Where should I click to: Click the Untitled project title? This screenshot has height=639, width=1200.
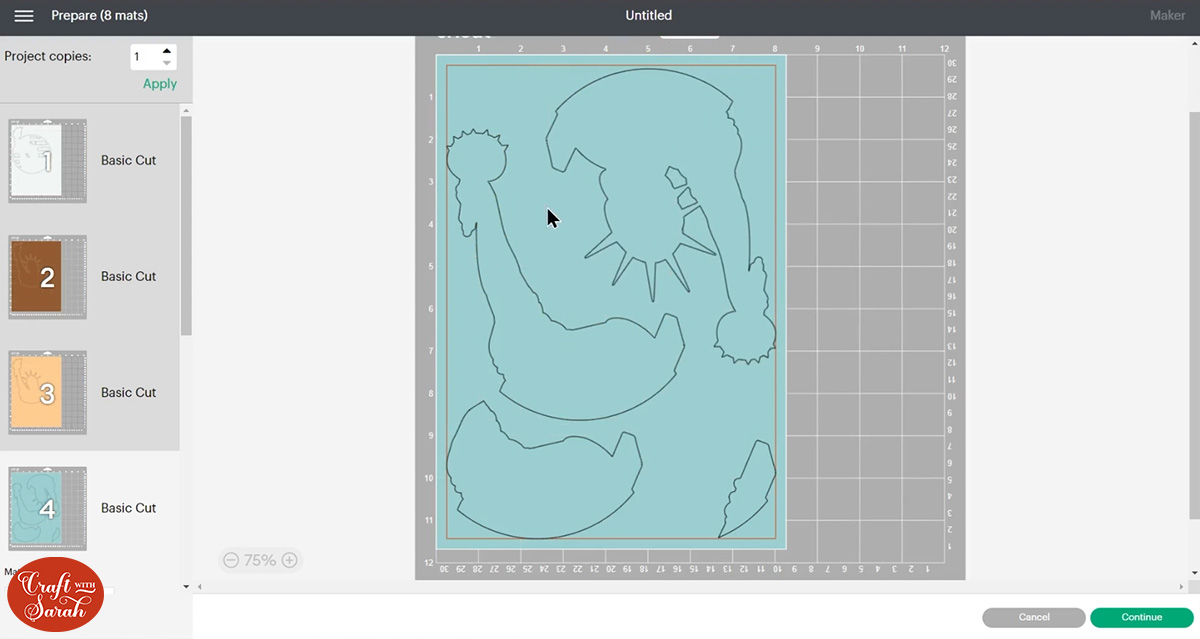coord(648,15)
